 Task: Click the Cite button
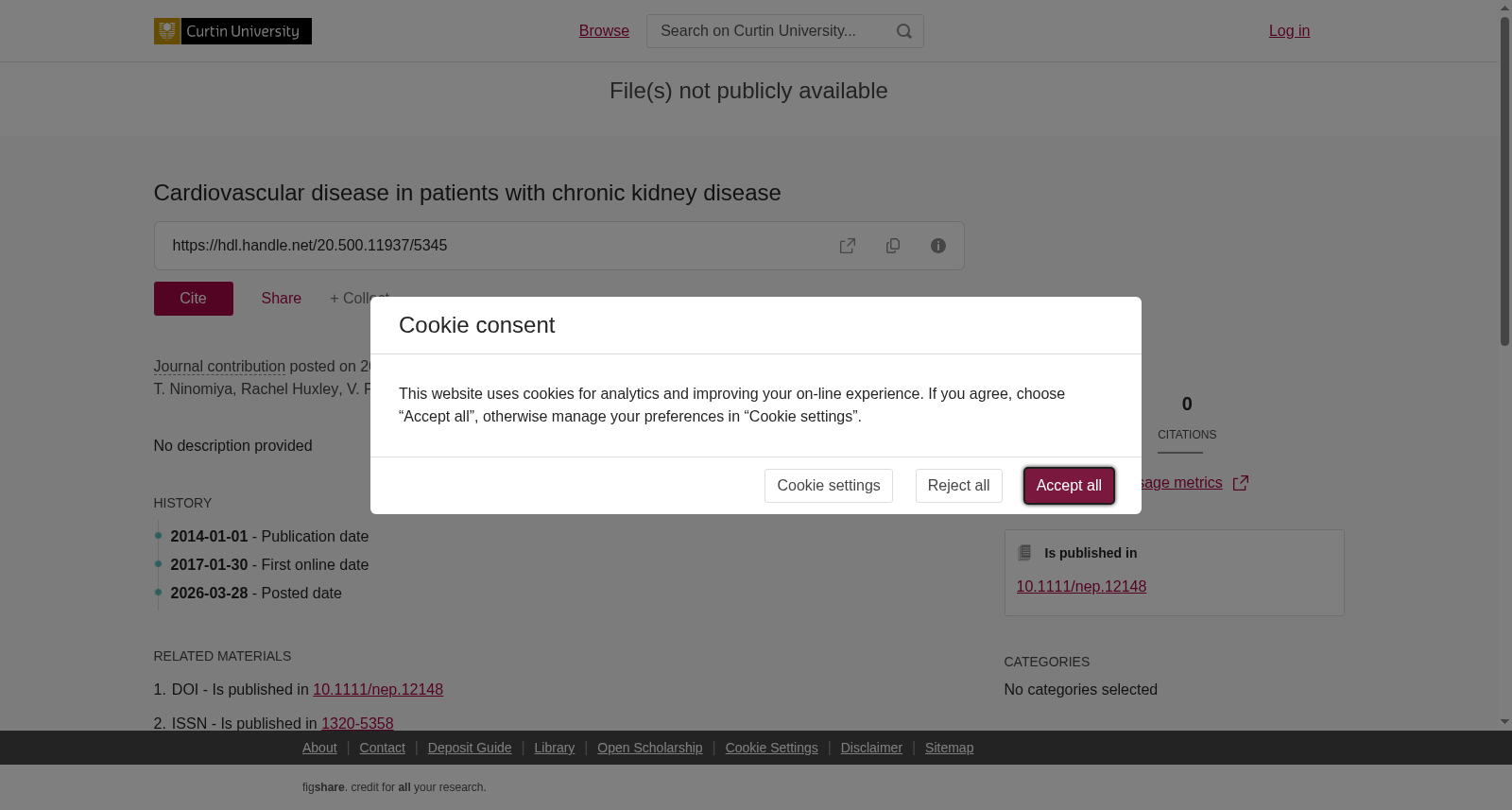[x=194, y=299]
